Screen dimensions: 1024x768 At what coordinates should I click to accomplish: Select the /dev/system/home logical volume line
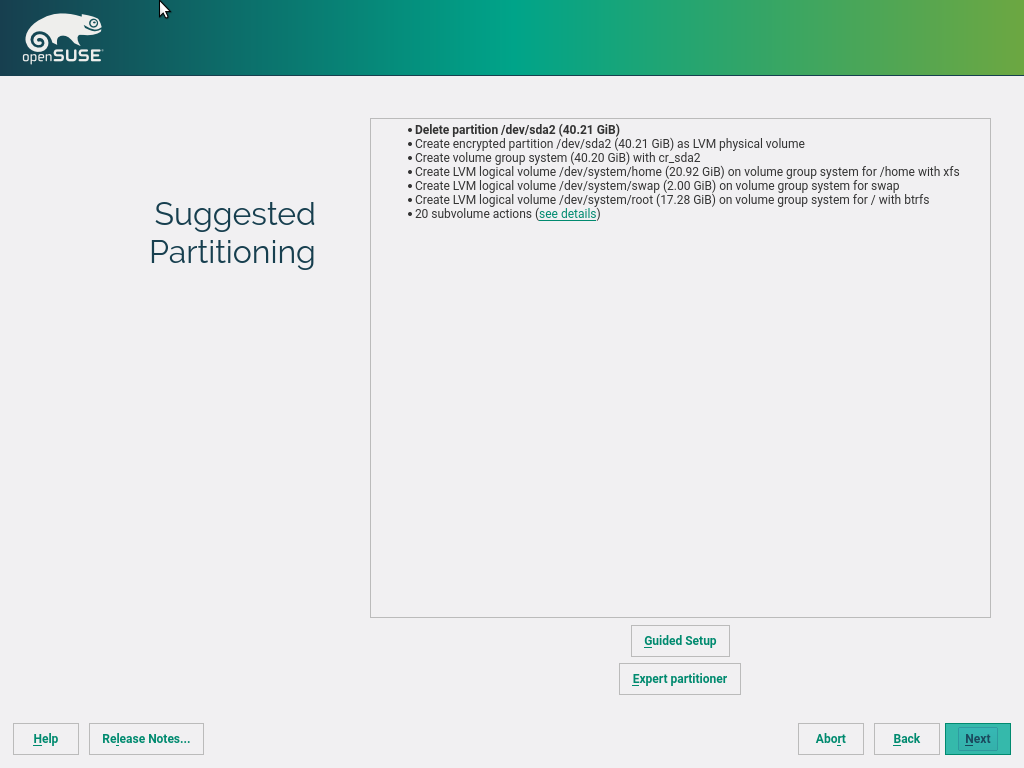(686, 172)
